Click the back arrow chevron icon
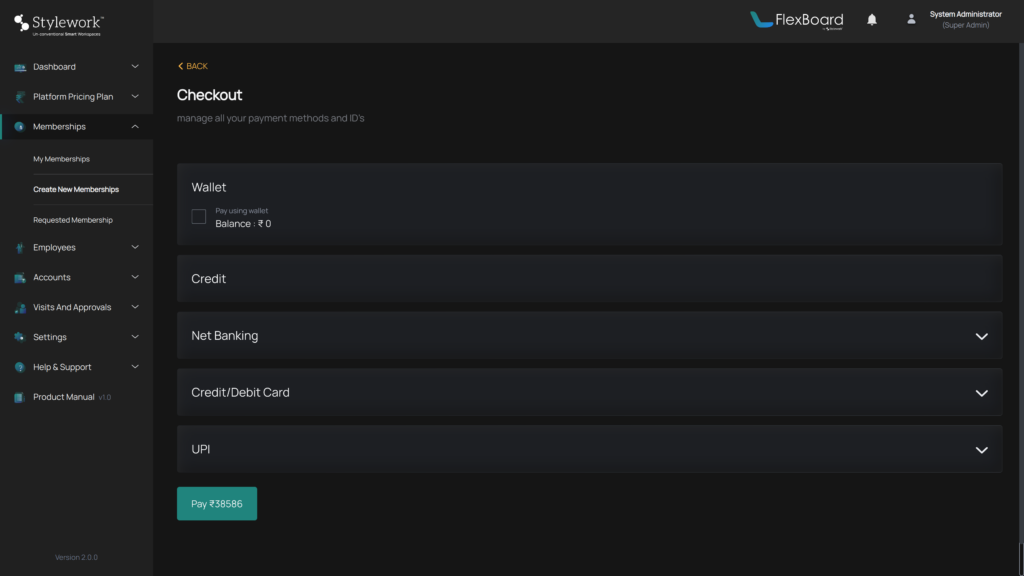1024x576 pixels. pos(180,66)
